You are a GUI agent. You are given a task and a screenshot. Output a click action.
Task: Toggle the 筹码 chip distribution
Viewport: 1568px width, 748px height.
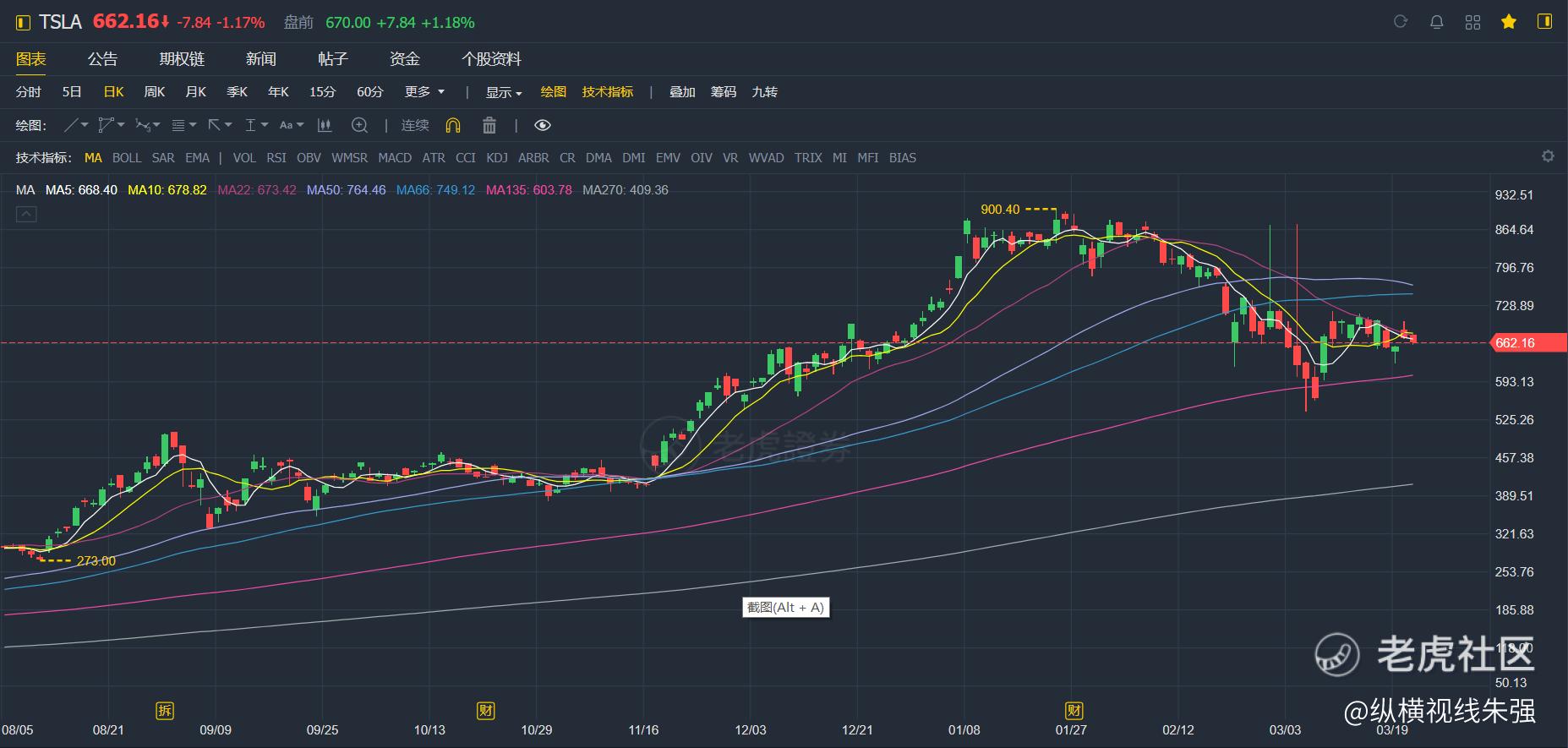tap(724, 92)
